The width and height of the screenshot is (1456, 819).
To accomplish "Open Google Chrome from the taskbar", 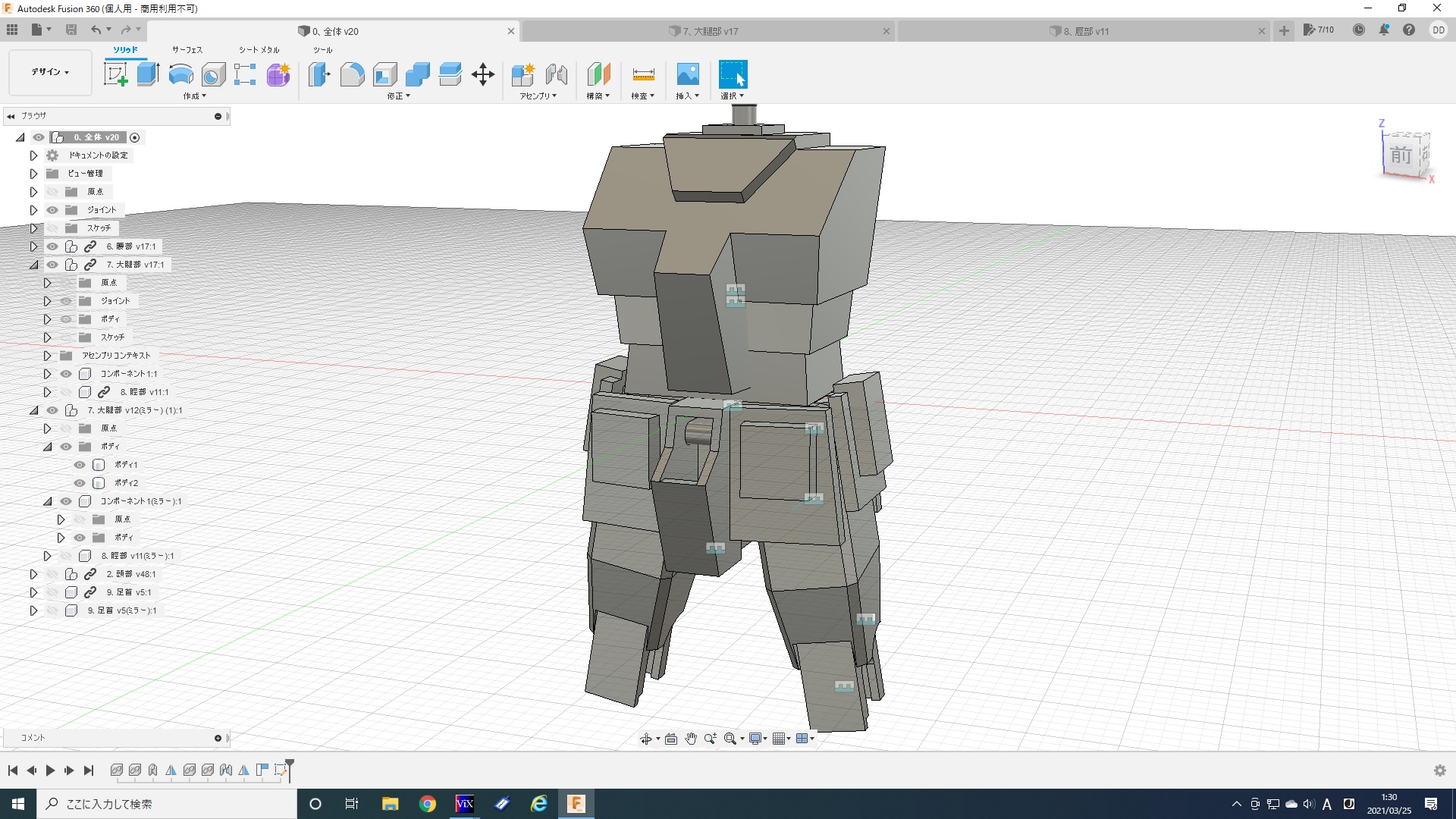I will (428, 804).
